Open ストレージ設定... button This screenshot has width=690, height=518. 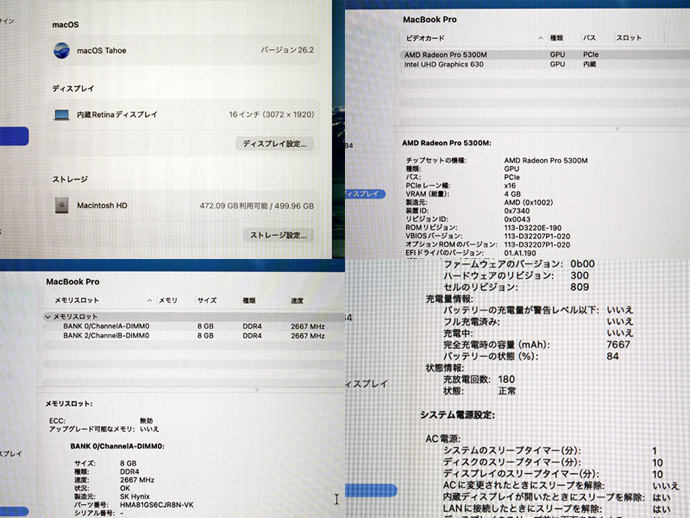click(277, 235)
